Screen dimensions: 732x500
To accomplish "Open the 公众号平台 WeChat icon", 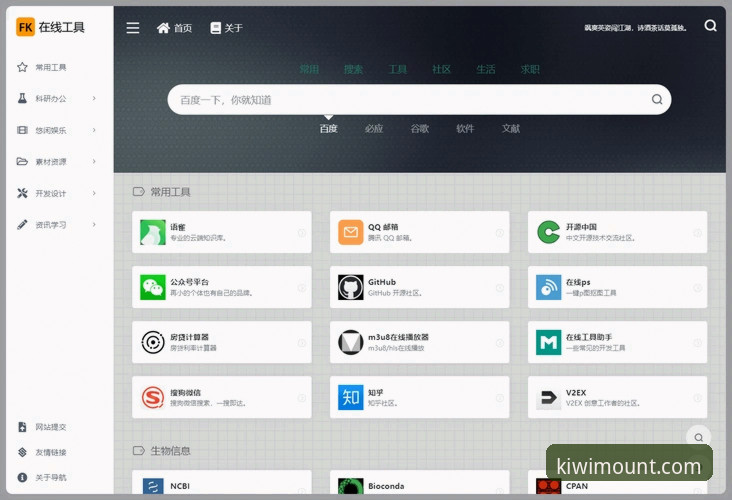I will tap(153, 287).
